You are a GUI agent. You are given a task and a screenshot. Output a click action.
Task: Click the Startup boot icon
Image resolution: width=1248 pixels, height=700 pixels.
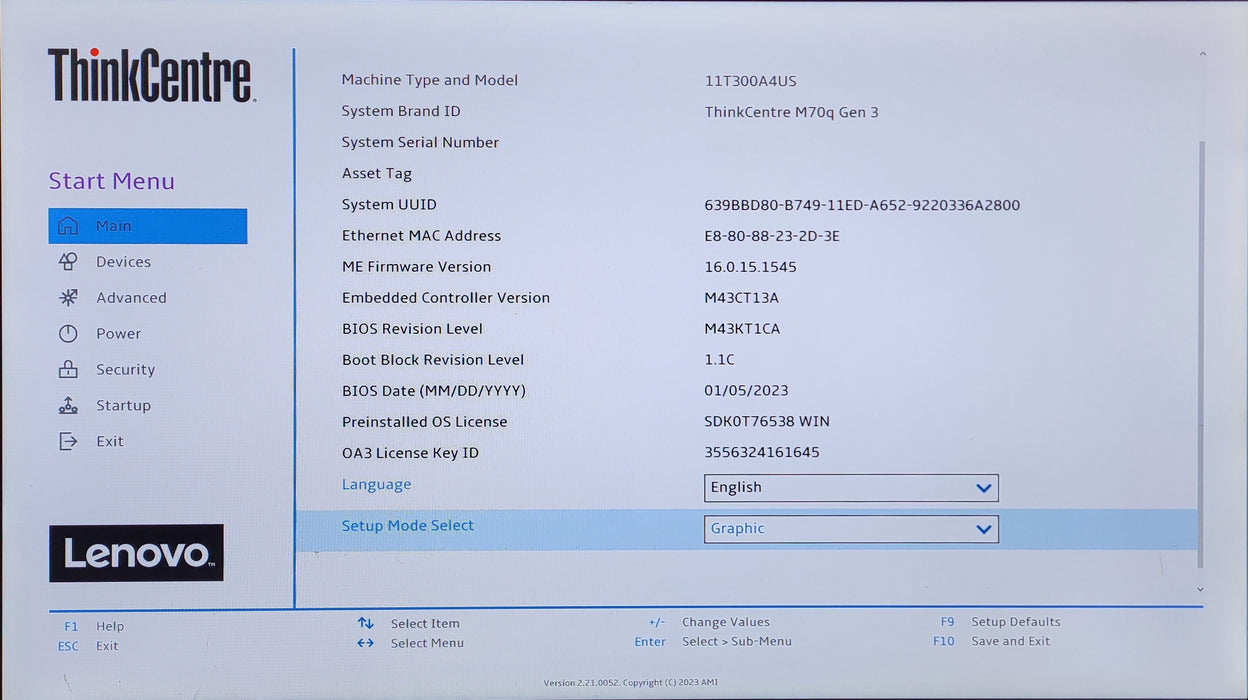[68, 405]
